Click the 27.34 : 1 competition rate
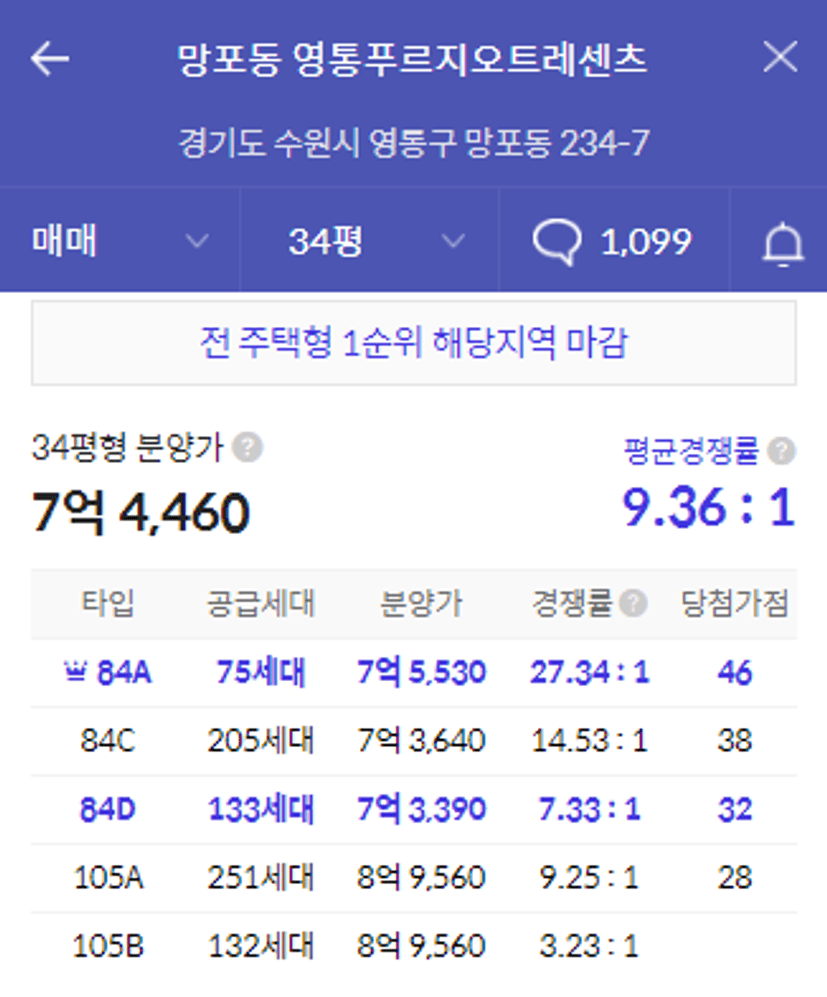Image resolution: width=827 pixels, height=997 pixels. [590, 673]
